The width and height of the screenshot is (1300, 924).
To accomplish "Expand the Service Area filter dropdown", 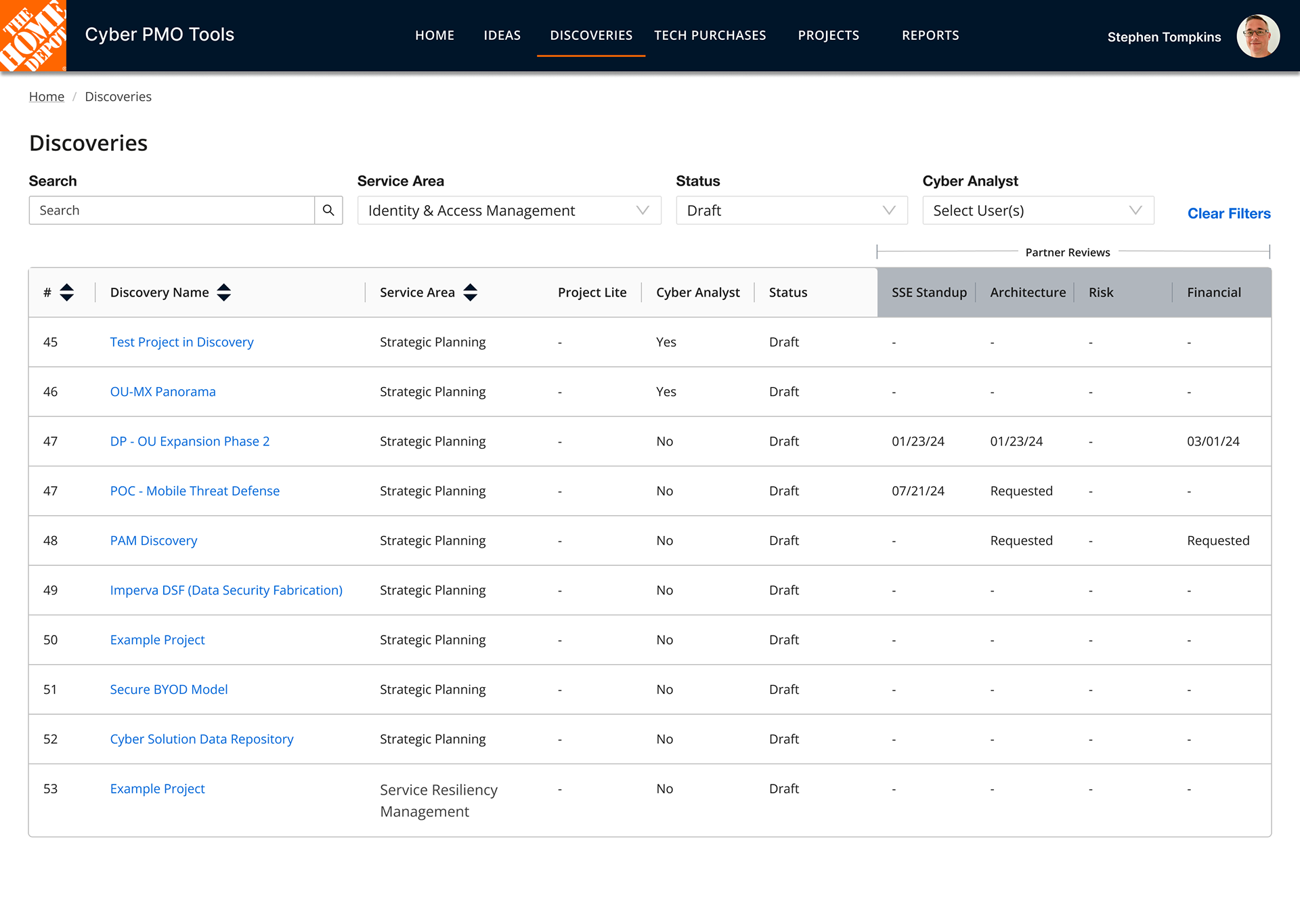I will pos(508,211).
